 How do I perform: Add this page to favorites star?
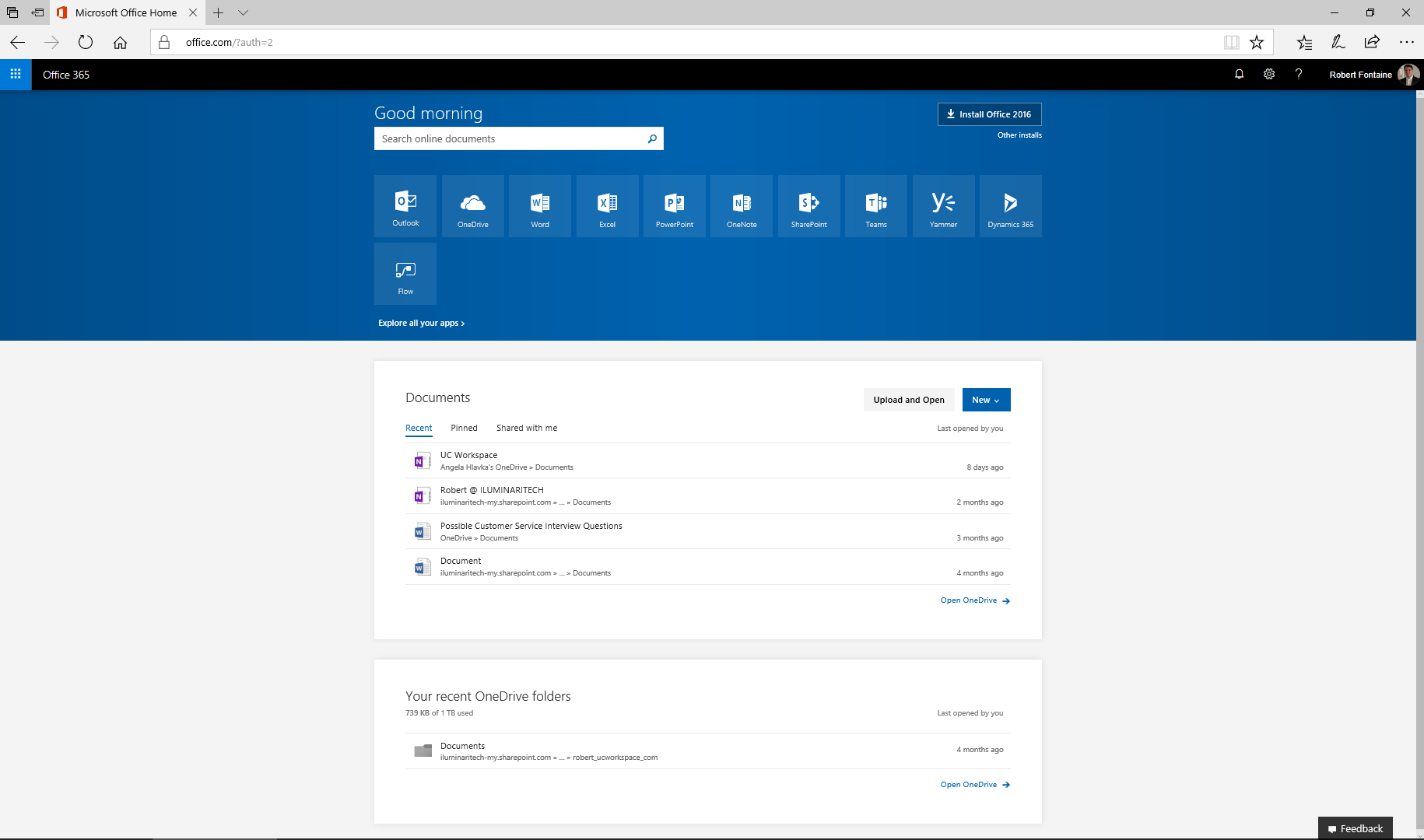1257,42
